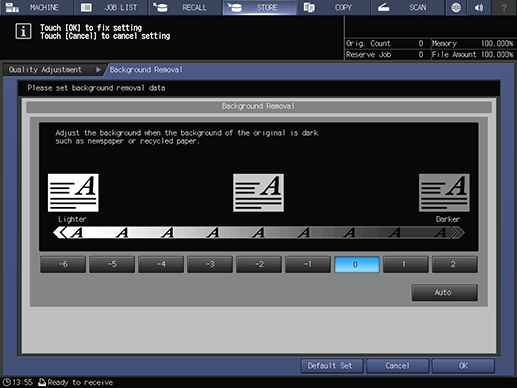Viewport: 517px width, 388px height.
Task: Select the STORE tab
Action: [259, 7]
